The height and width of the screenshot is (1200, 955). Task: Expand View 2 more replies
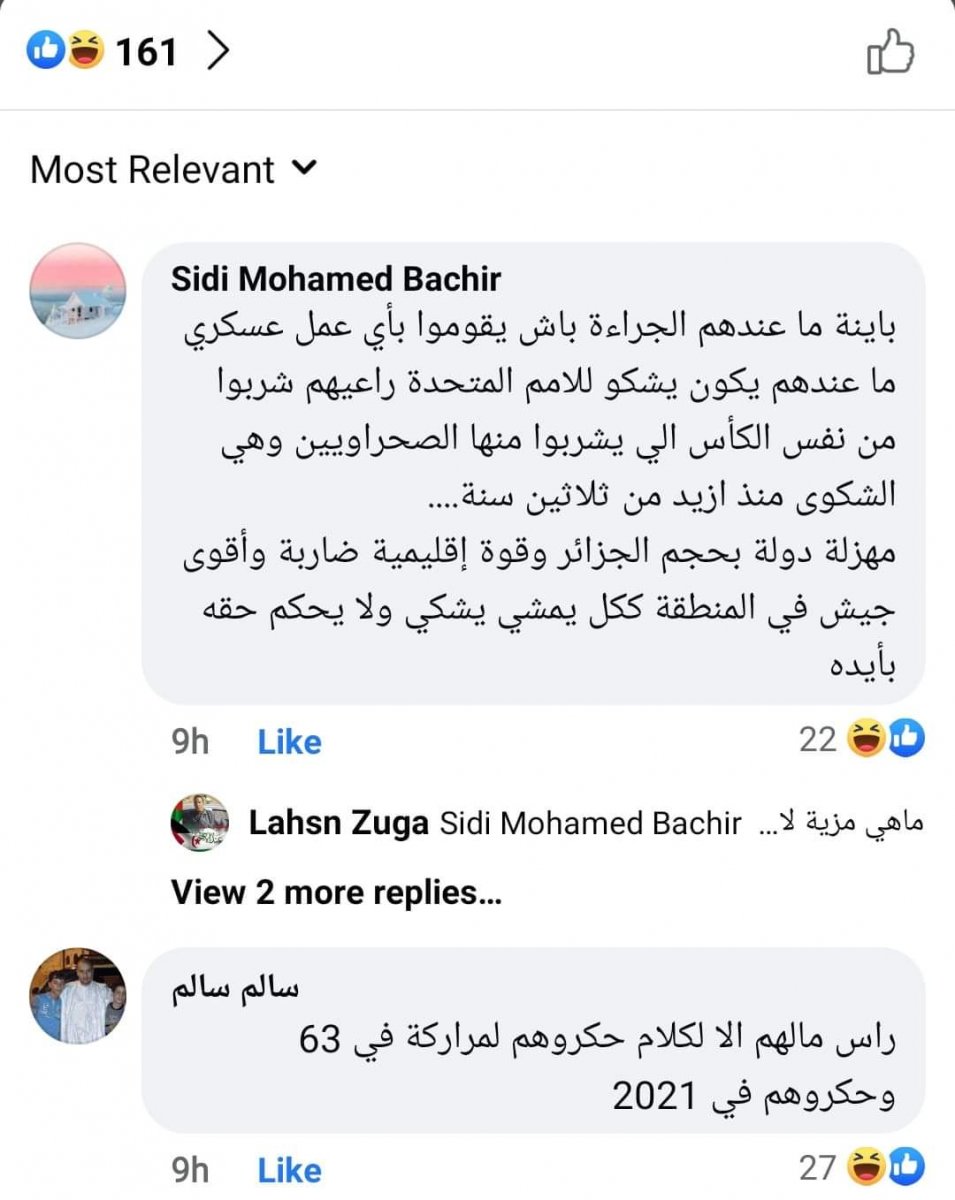pos(336,891)
